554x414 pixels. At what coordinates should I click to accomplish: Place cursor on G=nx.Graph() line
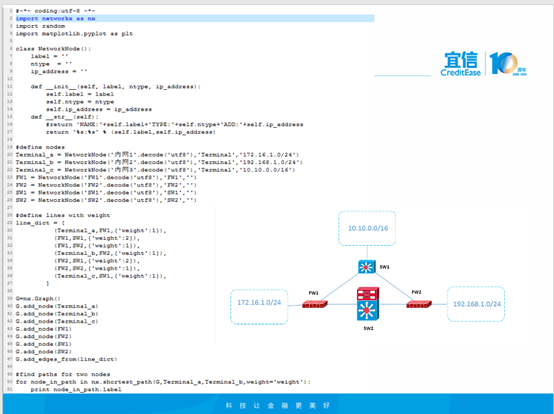[x=38, y=298]
